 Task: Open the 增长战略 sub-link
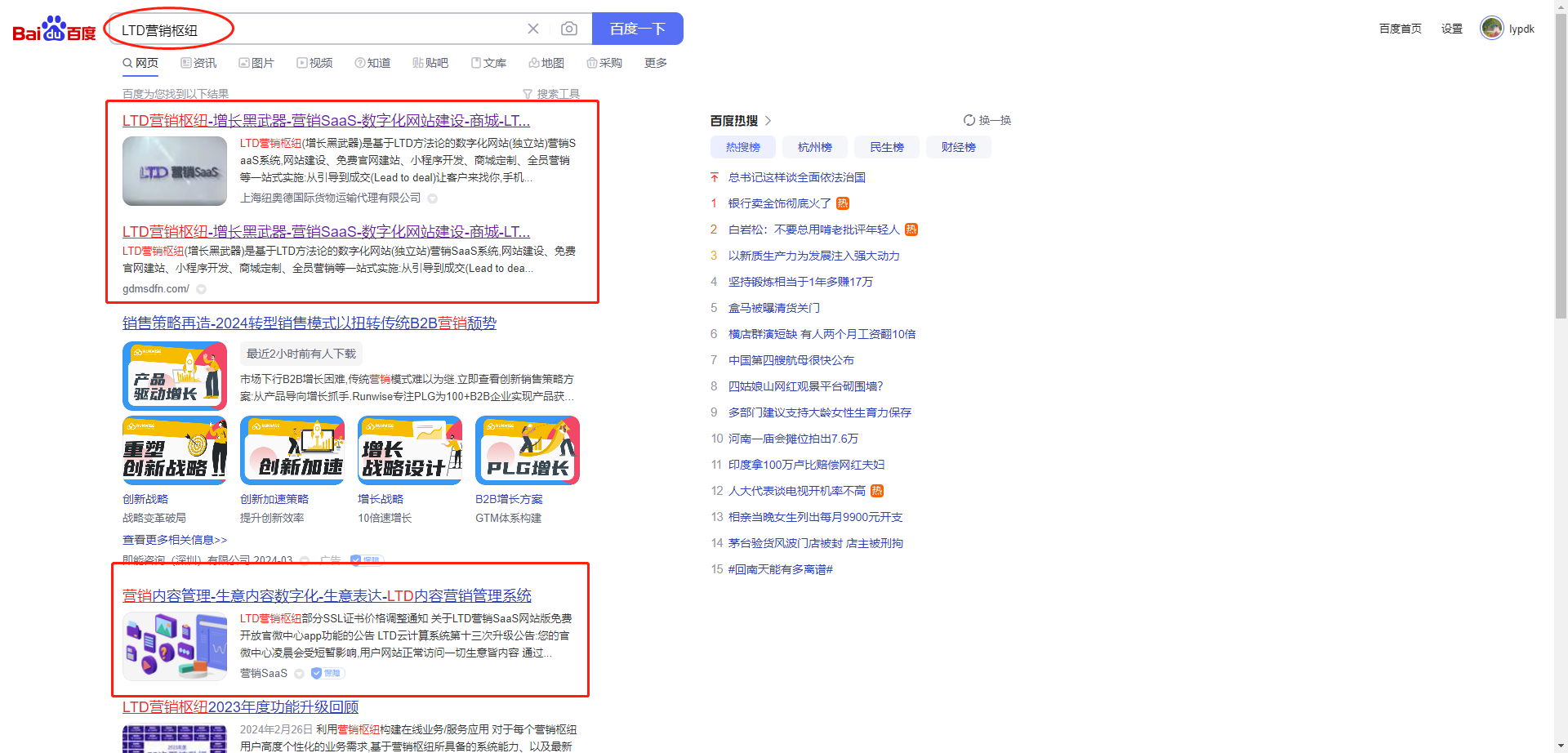click(x=381, y=499)
